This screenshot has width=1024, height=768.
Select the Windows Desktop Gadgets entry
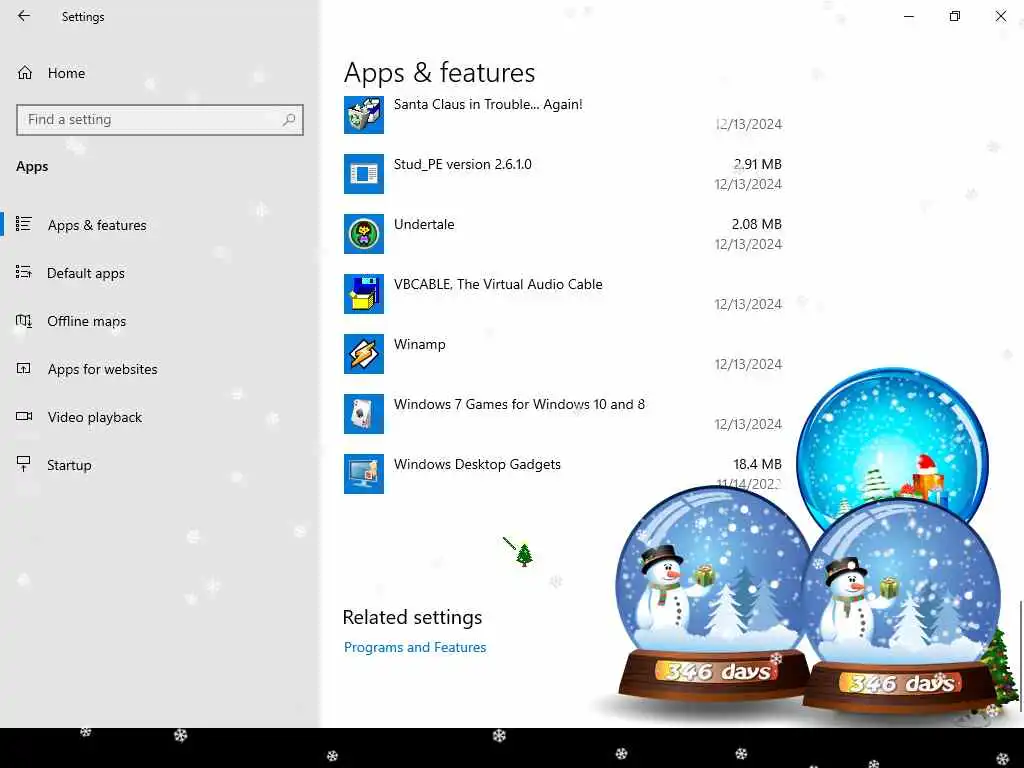pyautogui.click(x=563, y=474)
